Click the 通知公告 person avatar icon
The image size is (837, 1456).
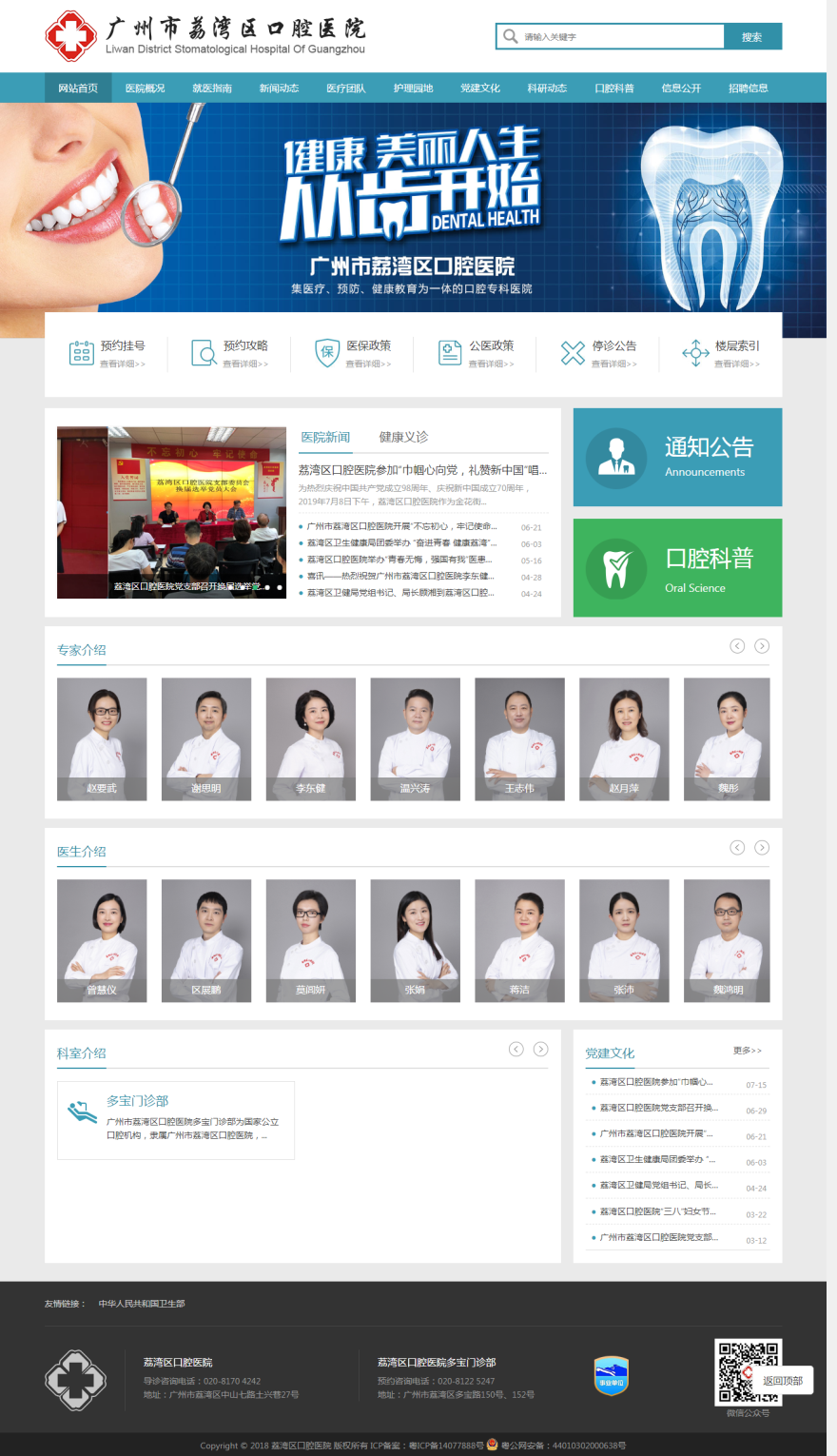pos(616,458)
